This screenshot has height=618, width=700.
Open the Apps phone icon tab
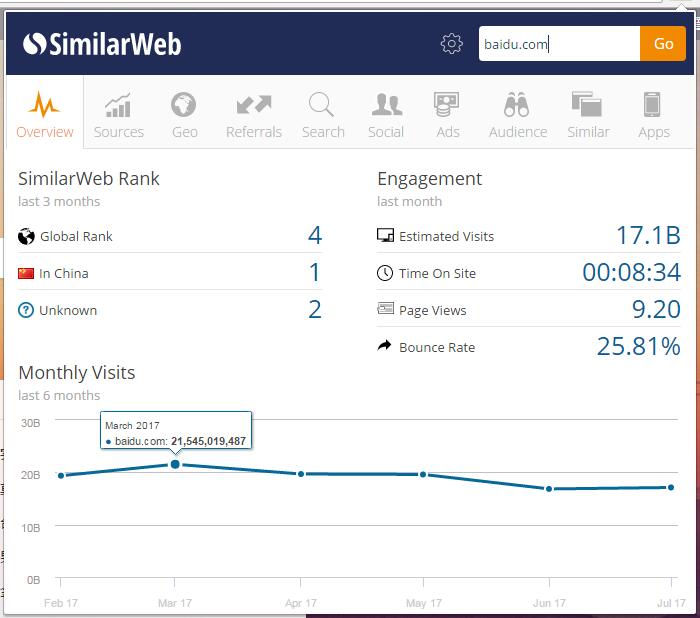[653, 115]
